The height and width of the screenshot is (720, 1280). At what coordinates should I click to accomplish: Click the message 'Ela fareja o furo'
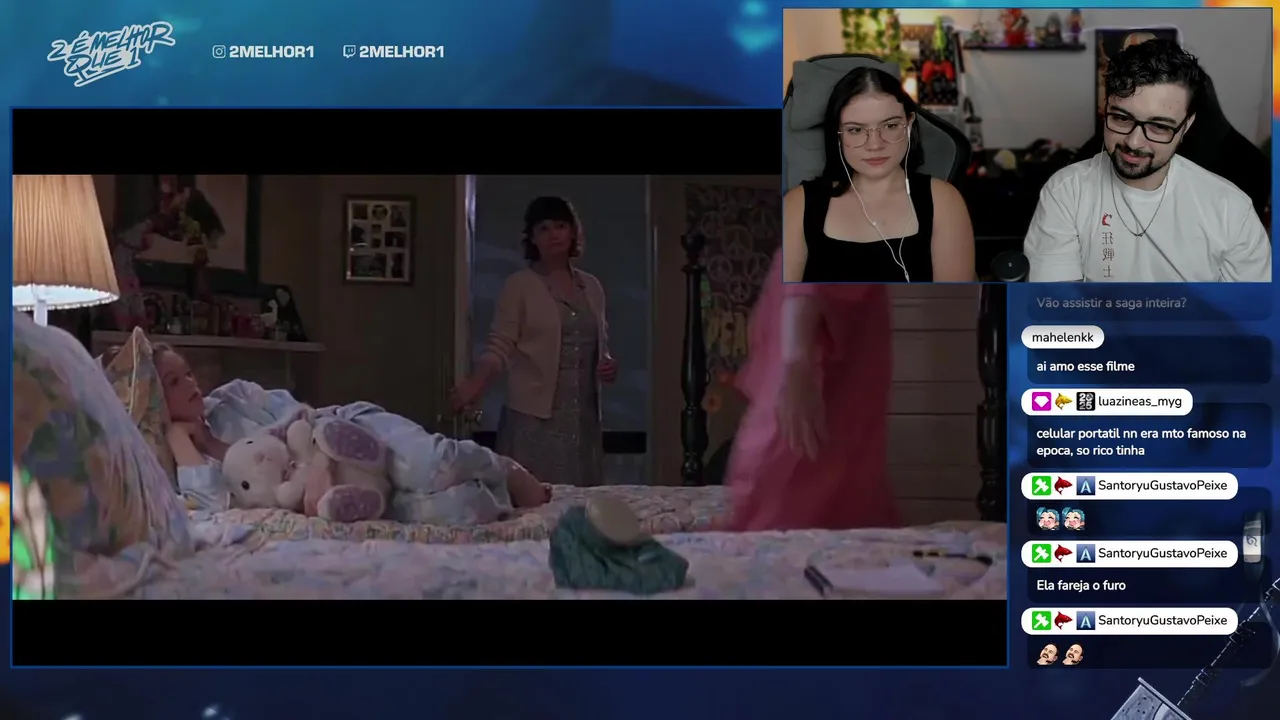coord(1080,586)
